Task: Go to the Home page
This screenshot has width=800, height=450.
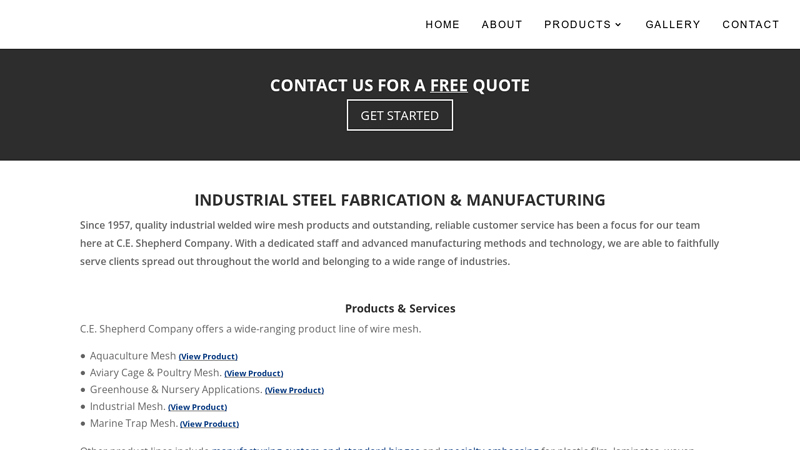Action: [x=442, y=24]
